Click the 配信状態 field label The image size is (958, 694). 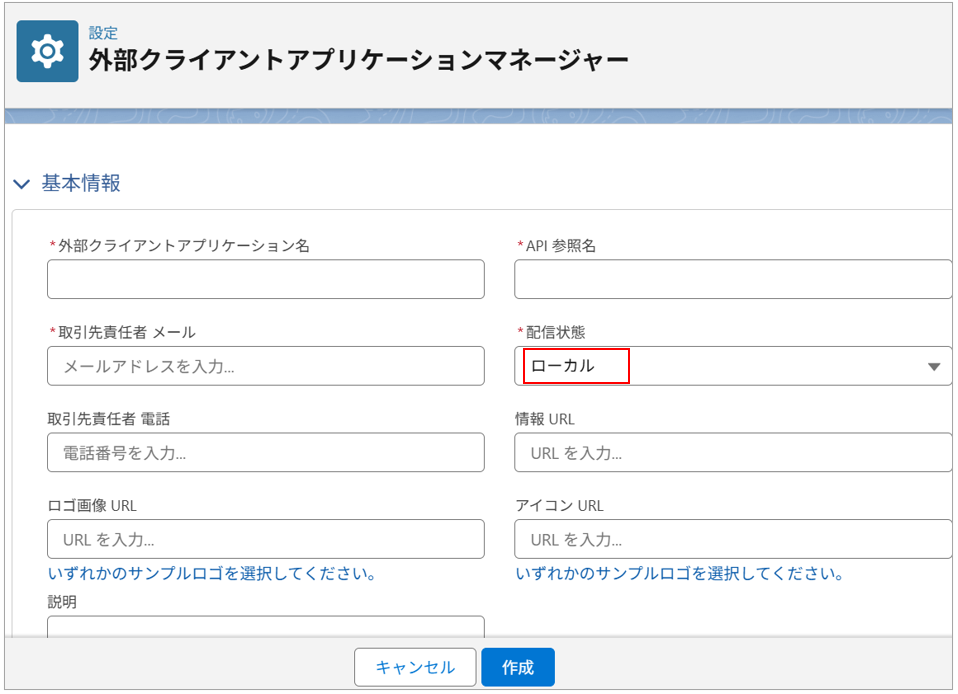(x=562, y=332)
